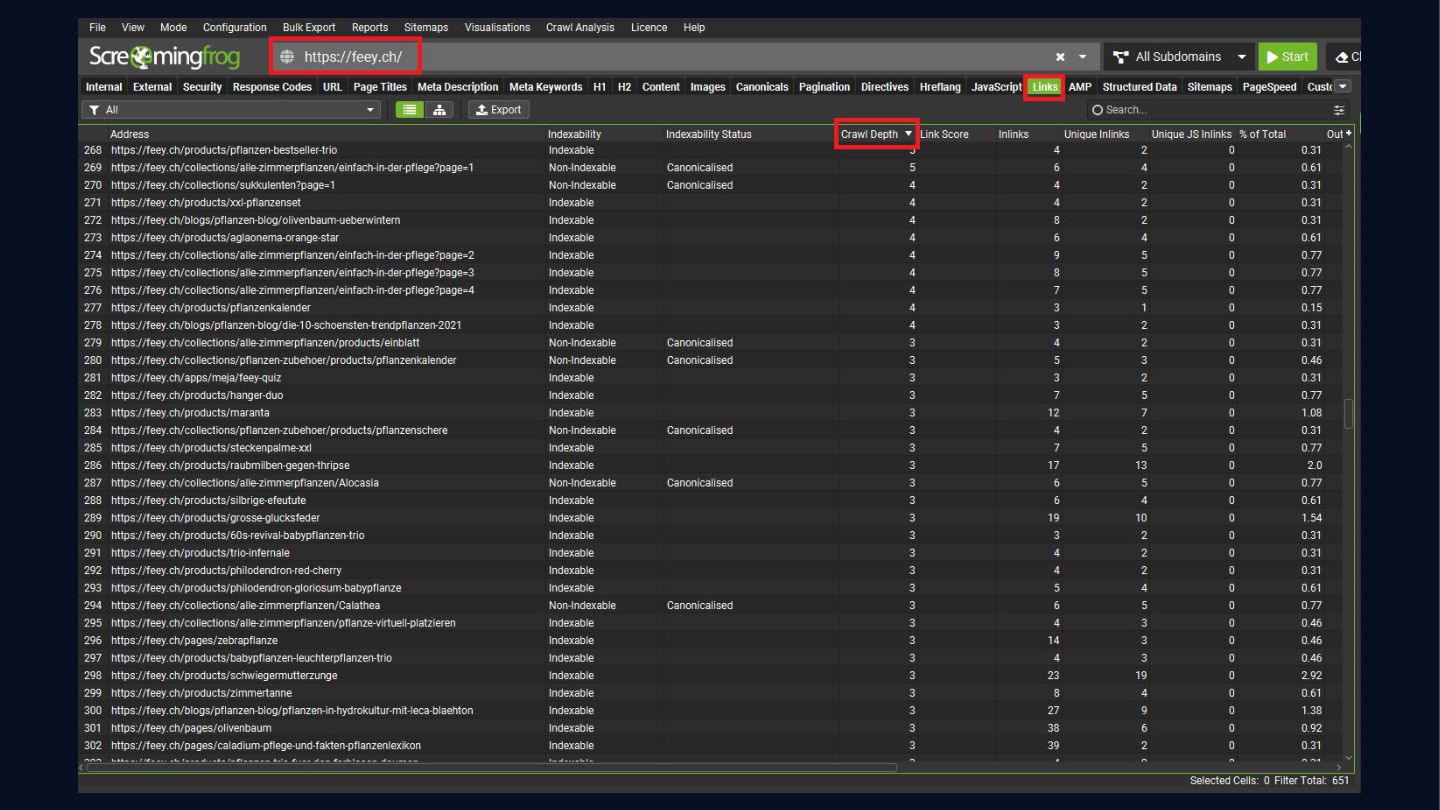Click the Export button
This screenshot has width=1440, height=810.
(x=498, y=110)
